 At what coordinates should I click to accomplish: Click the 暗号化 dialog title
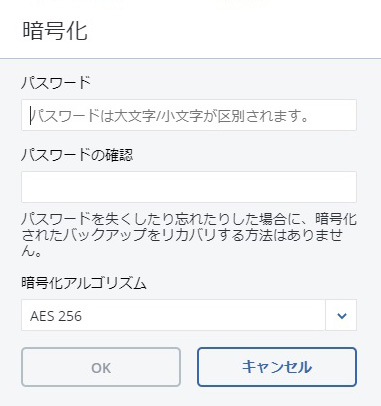click(x=55, y=31)
